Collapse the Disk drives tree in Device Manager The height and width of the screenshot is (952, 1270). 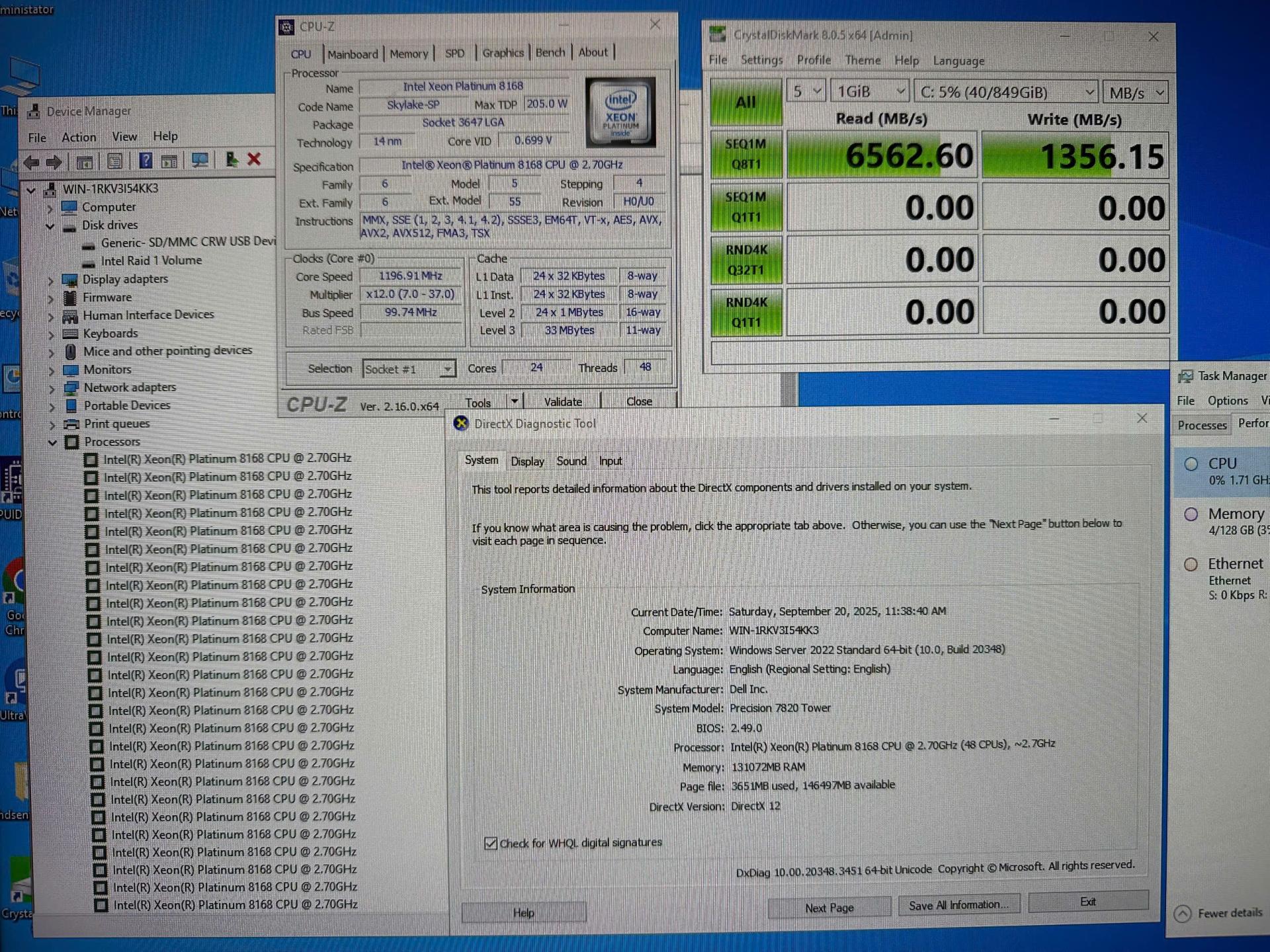tap(51, 225)
